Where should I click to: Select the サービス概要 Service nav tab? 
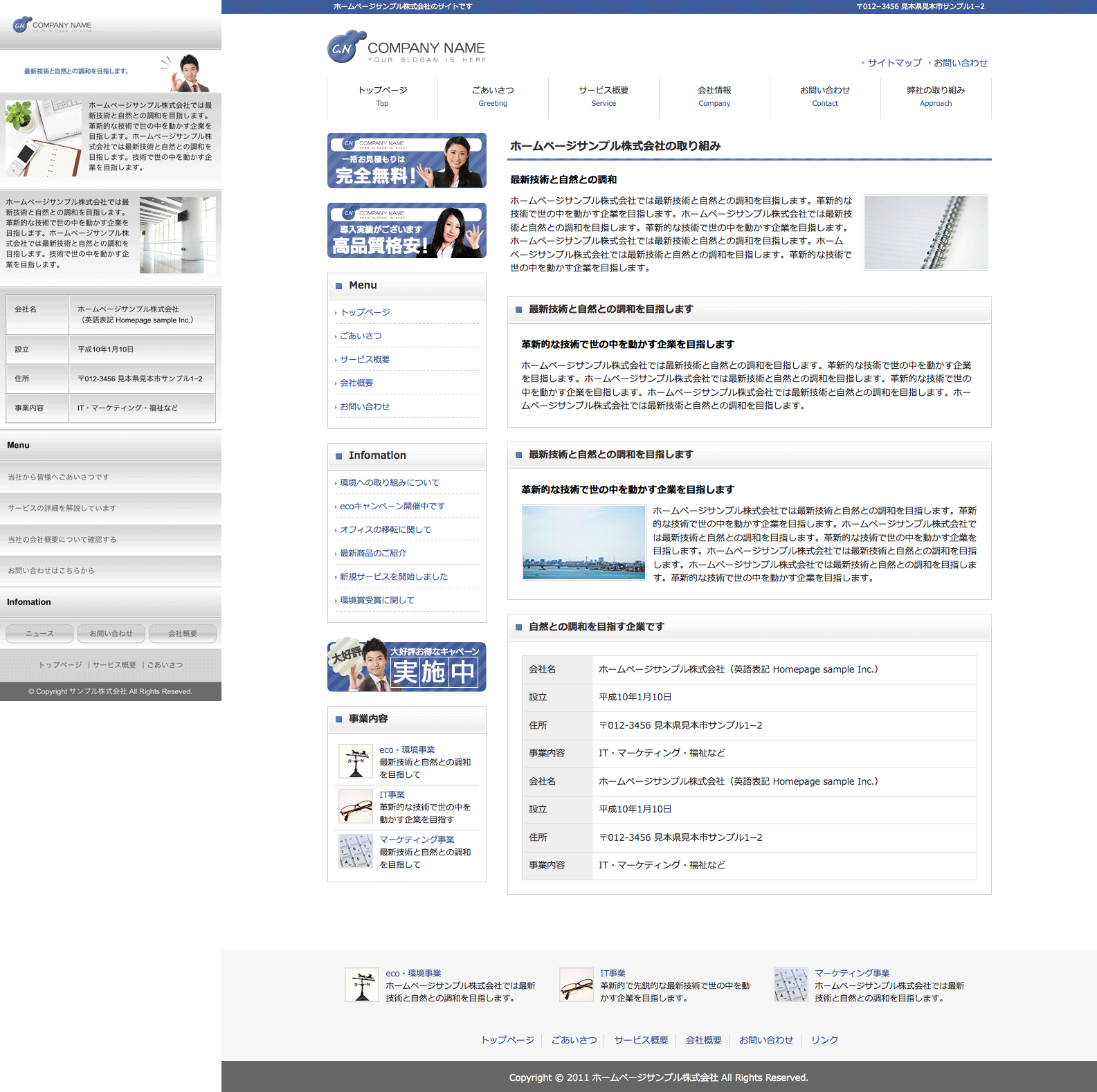coord(604,96)
